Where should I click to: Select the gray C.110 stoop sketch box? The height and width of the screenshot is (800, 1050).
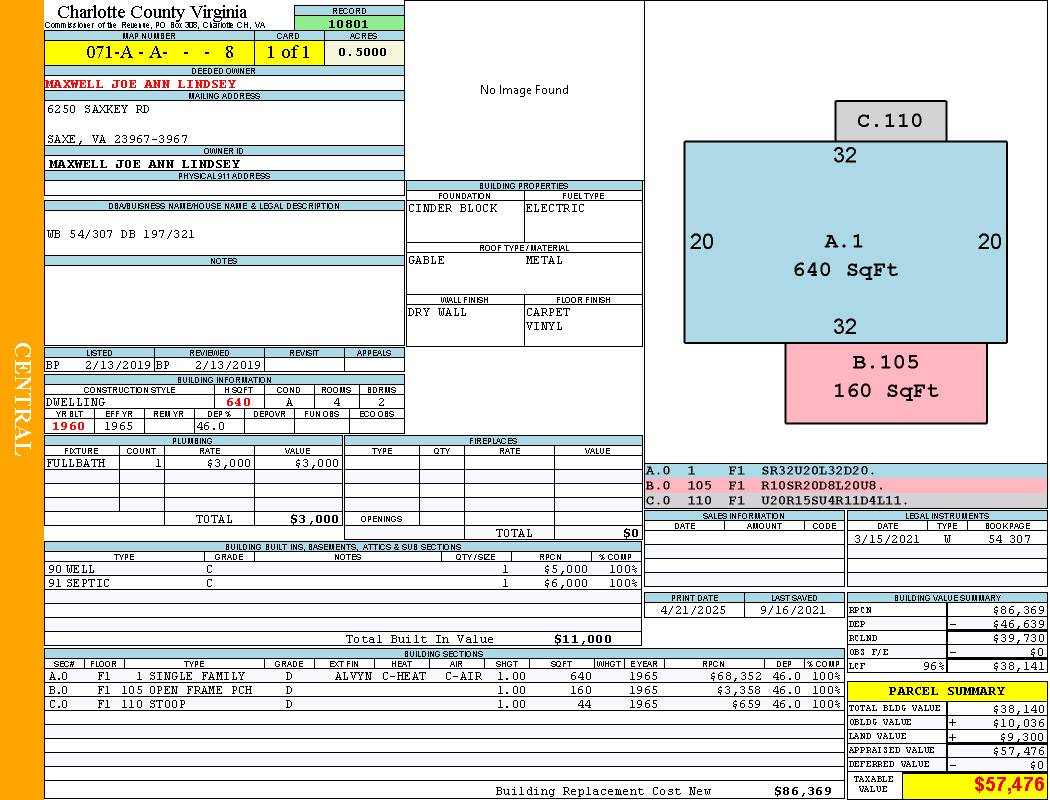point(890,121)
